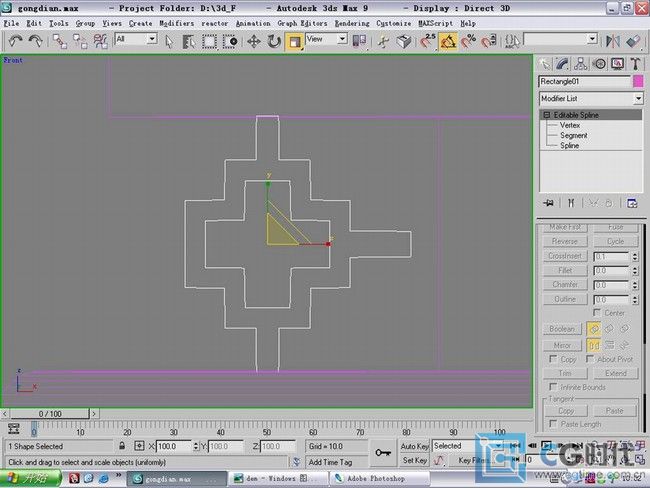Image resolution: width=650 pixels, height=488 pixels.
Task: Click Bind to Space Warp icon
Action: (100, 41)
